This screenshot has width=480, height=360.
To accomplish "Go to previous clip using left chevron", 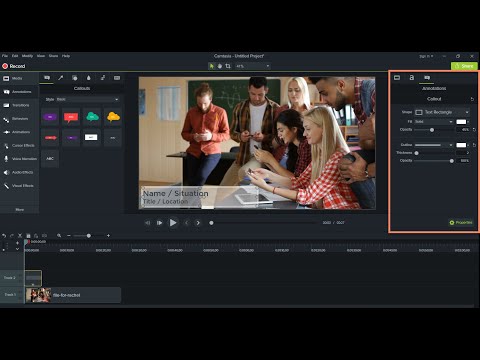I will coord(187,223).
